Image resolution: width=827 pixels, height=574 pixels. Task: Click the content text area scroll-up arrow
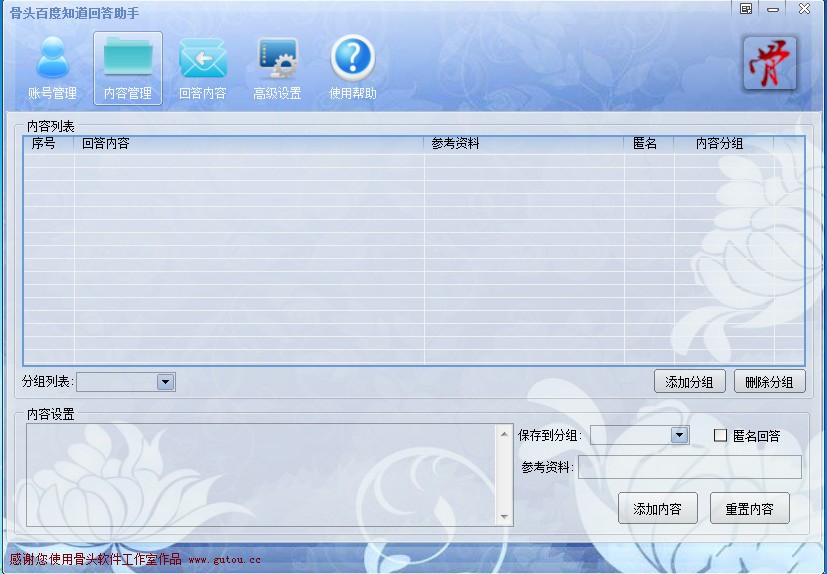(504, 434)
